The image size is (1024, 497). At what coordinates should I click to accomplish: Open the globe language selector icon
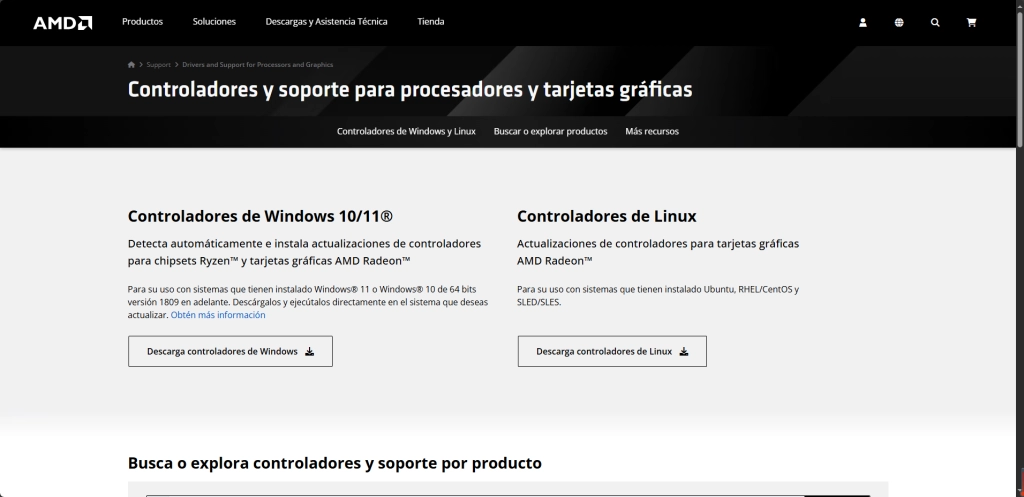pos(899,22)
